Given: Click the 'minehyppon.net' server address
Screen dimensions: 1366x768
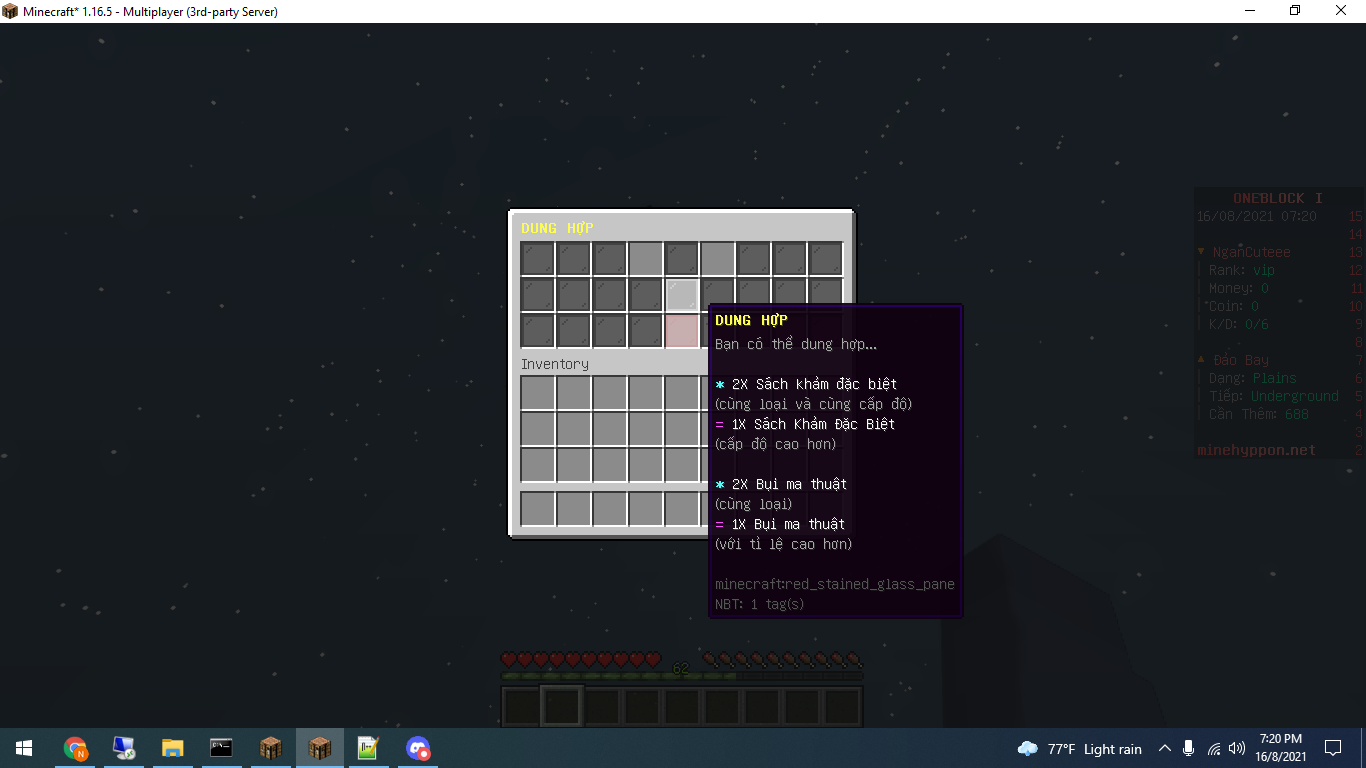Looking at the screenshot, I should 1256,450.
